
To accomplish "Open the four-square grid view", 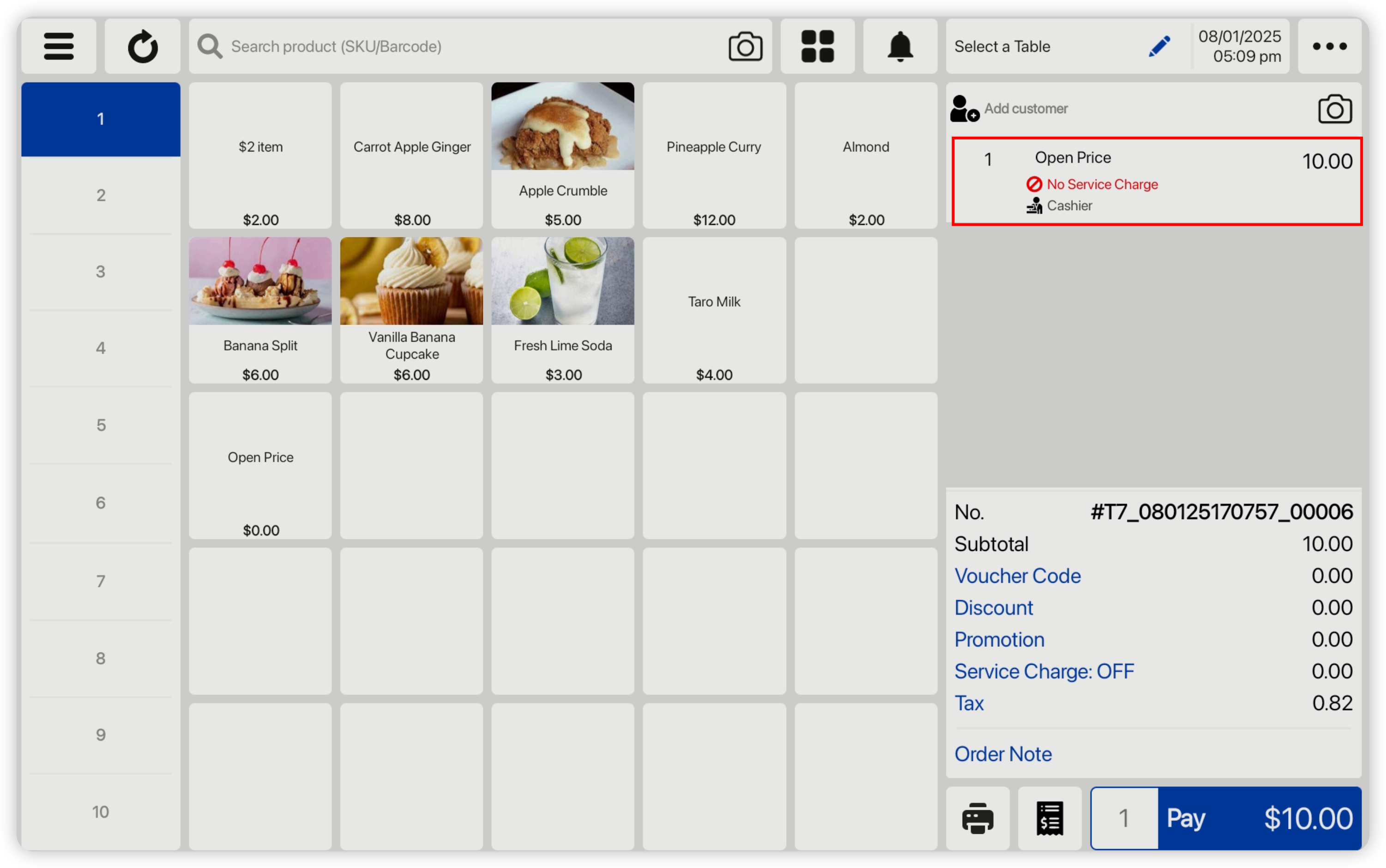I will 817,46.
